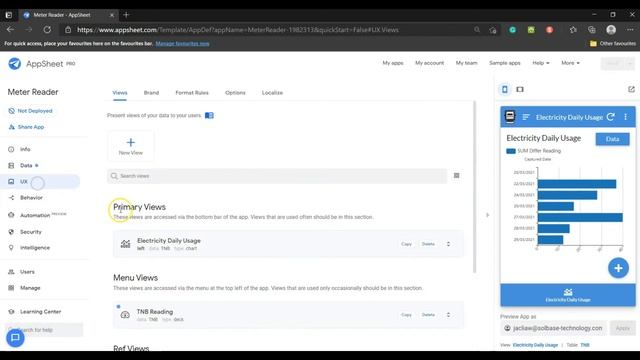Open the preview app hamburger menu
The height and width of the screenshot is (360, 640).
tap(526, 117)
